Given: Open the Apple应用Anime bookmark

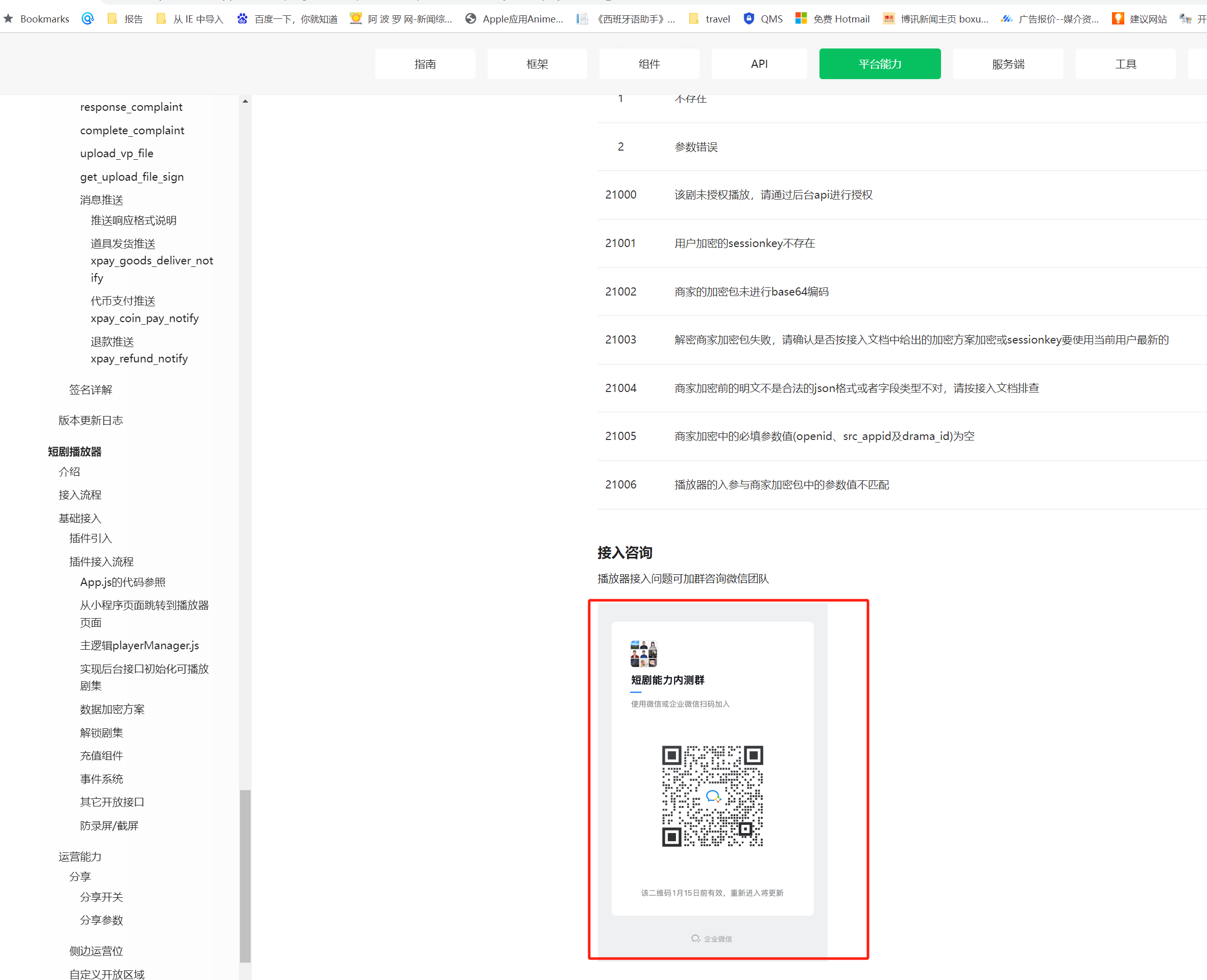Looking at the screenshot, I should tap(514, 18).
